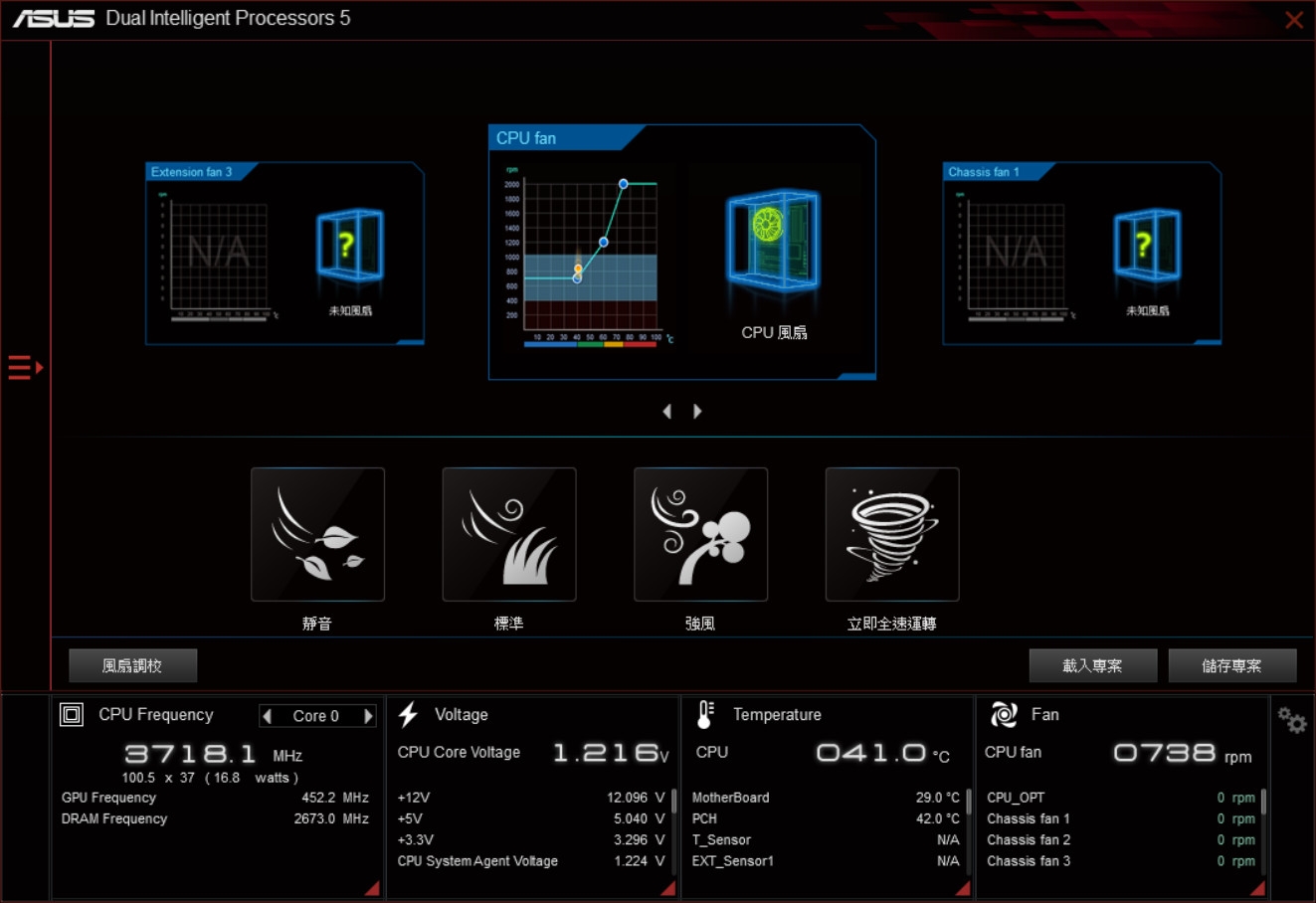Image resolution: width=1316 pixels, height=903 pixels.
Task: Click the +12V voltage row
Action: [531, 798]
